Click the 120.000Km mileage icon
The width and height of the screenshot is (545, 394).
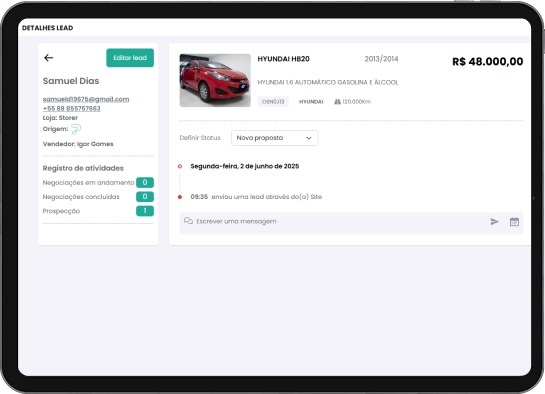point(337,102)
